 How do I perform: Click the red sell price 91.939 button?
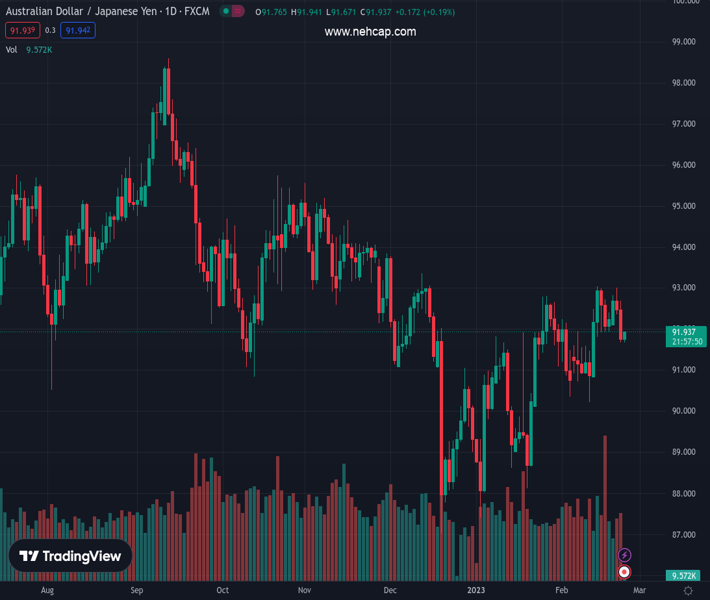tap(22, 31)
